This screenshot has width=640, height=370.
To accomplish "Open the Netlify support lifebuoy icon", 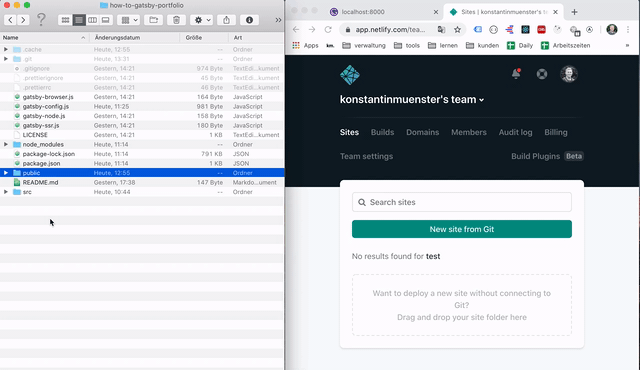I will click(542, 74).
